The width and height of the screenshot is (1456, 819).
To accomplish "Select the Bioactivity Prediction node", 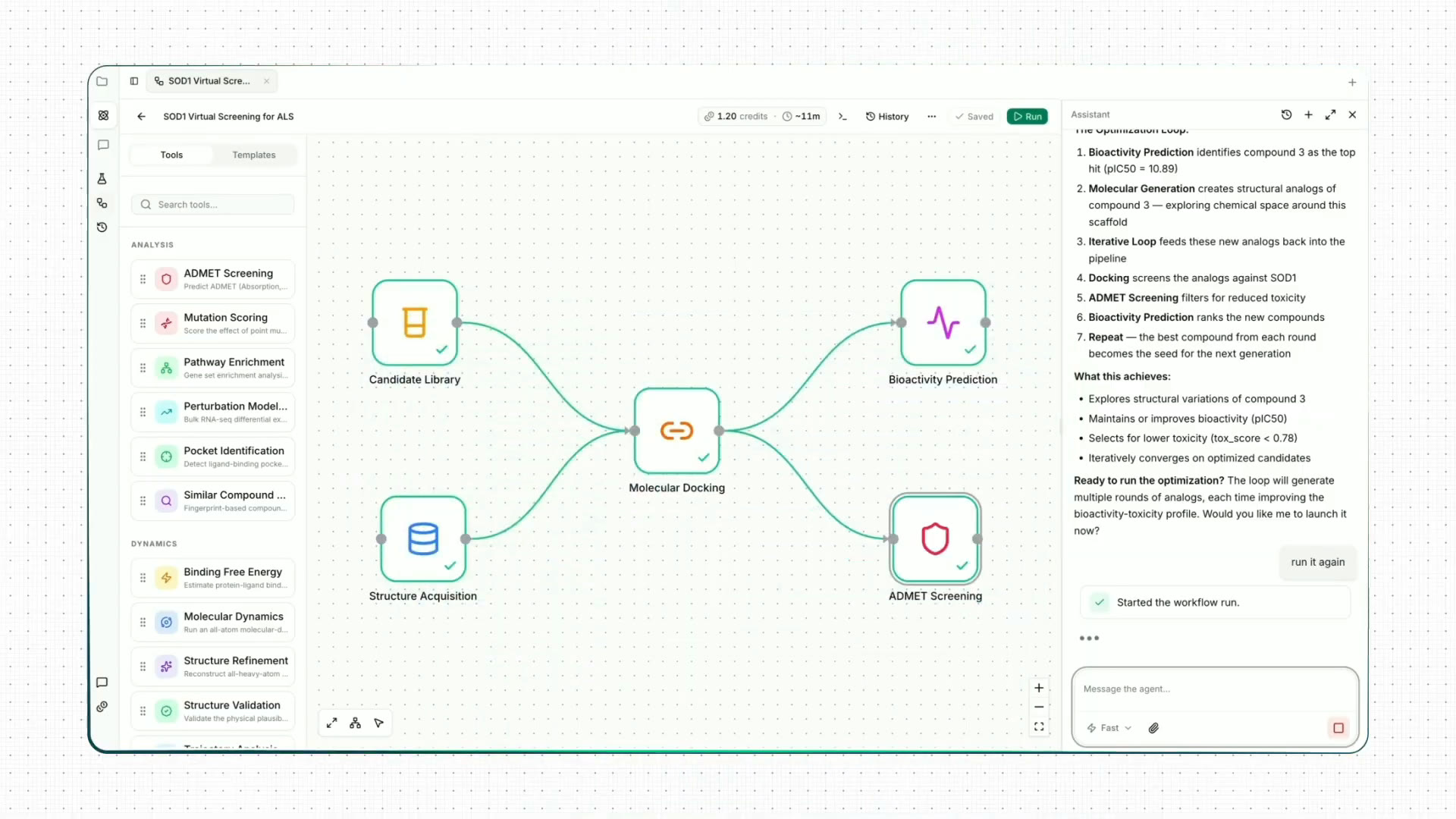I will (943, 322).
